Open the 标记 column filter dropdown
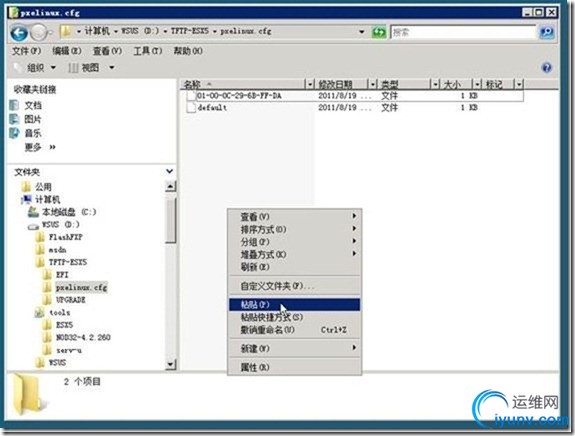 519,85
